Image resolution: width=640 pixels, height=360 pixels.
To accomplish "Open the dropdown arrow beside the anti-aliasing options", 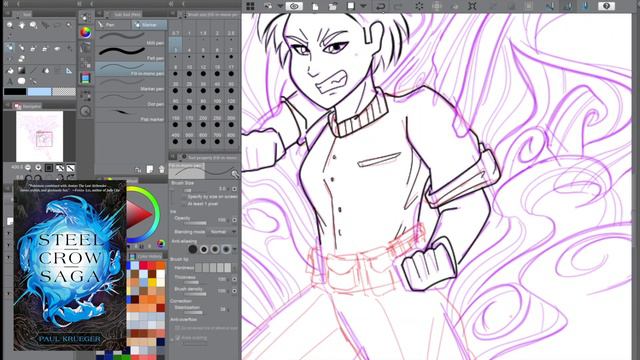I will [235, 249].
